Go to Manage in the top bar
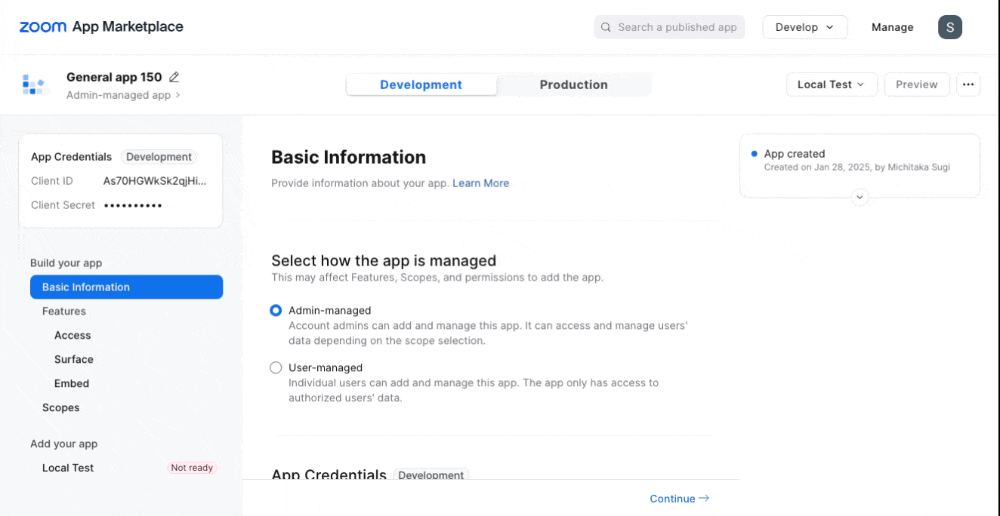This screenshot has height=516, width=1000. coord(892,27)
